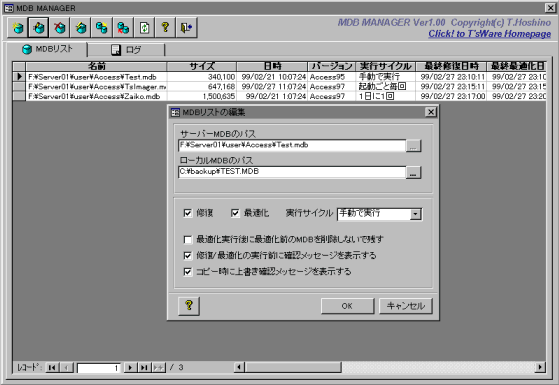
Task: Select the F:¥Server01¥user¥Access¥Test.mdb name cell
Action: [x=96, y=77]
